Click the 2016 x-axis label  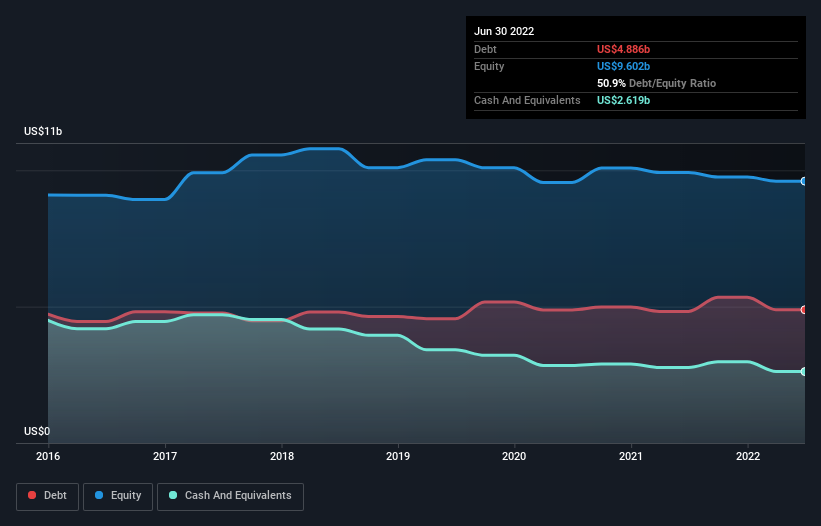tap(48, 456)
